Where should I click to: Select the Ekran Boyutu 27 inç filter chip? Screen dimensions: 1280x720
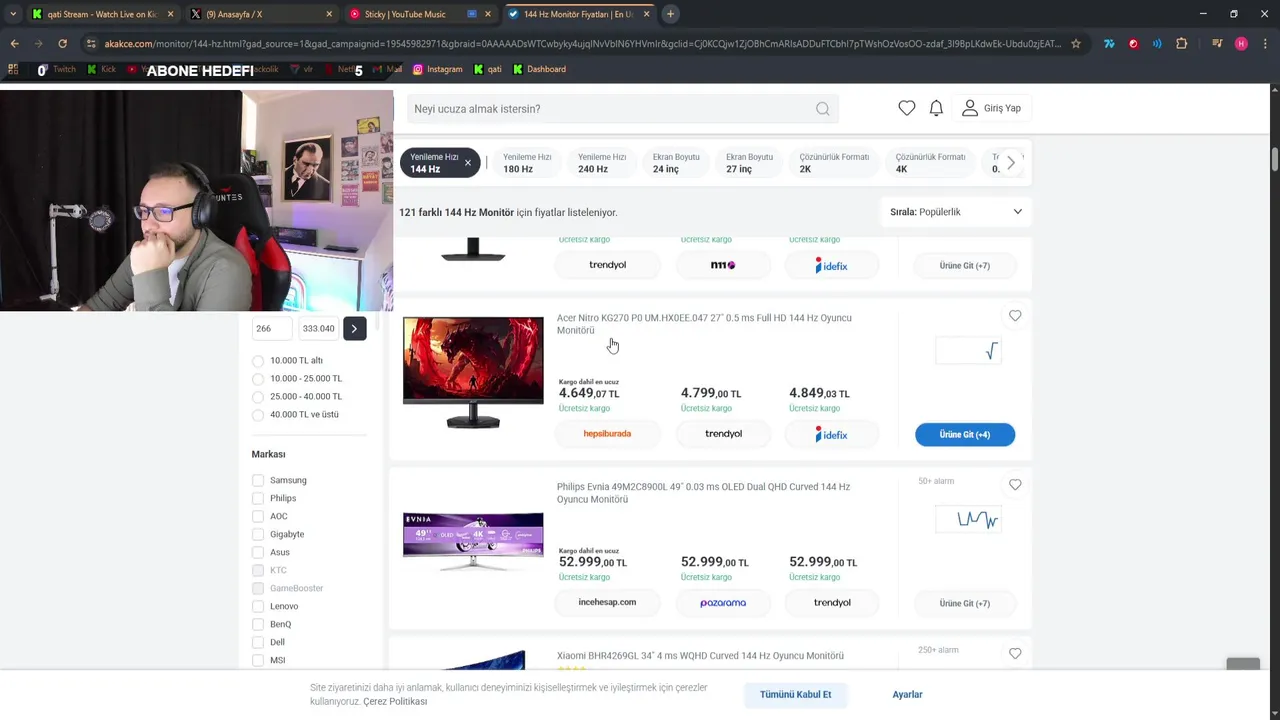pos(749,163)
